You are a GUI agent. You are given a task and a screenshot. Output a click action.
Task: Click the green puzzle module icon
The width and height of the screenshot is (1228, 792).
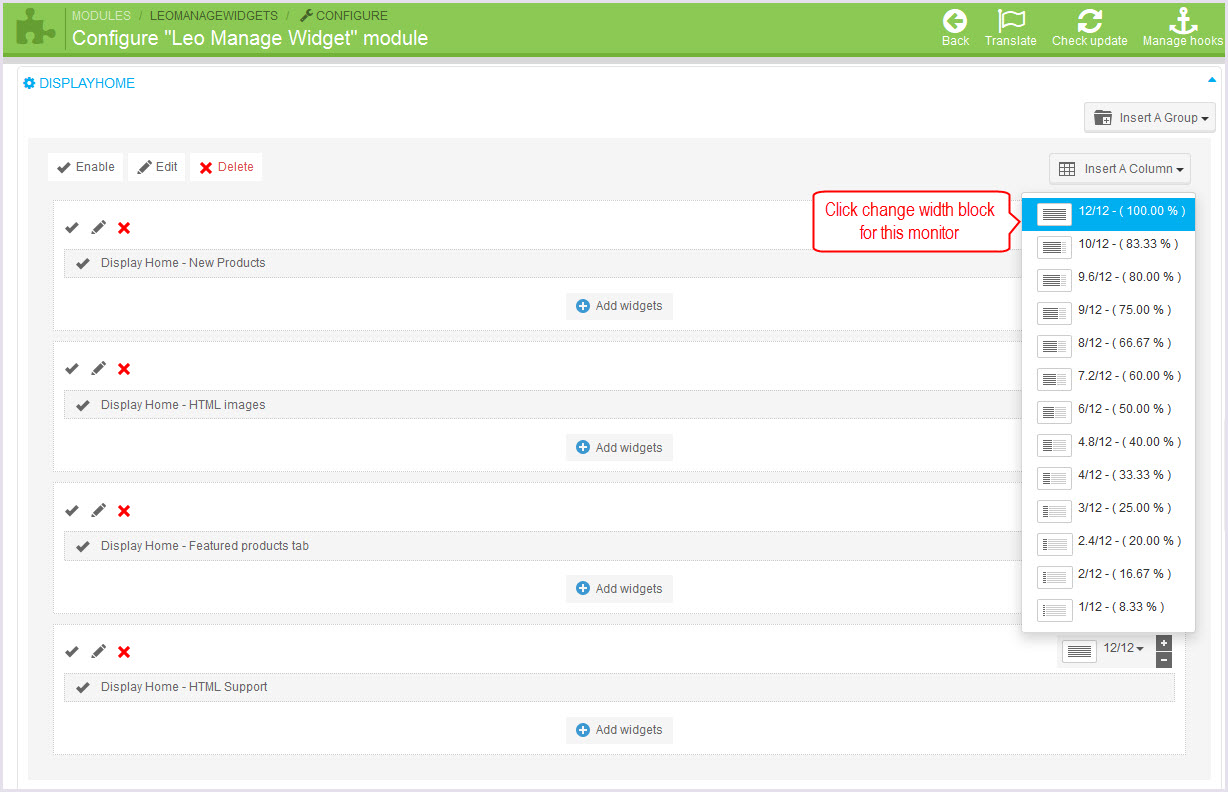[36, 28]
